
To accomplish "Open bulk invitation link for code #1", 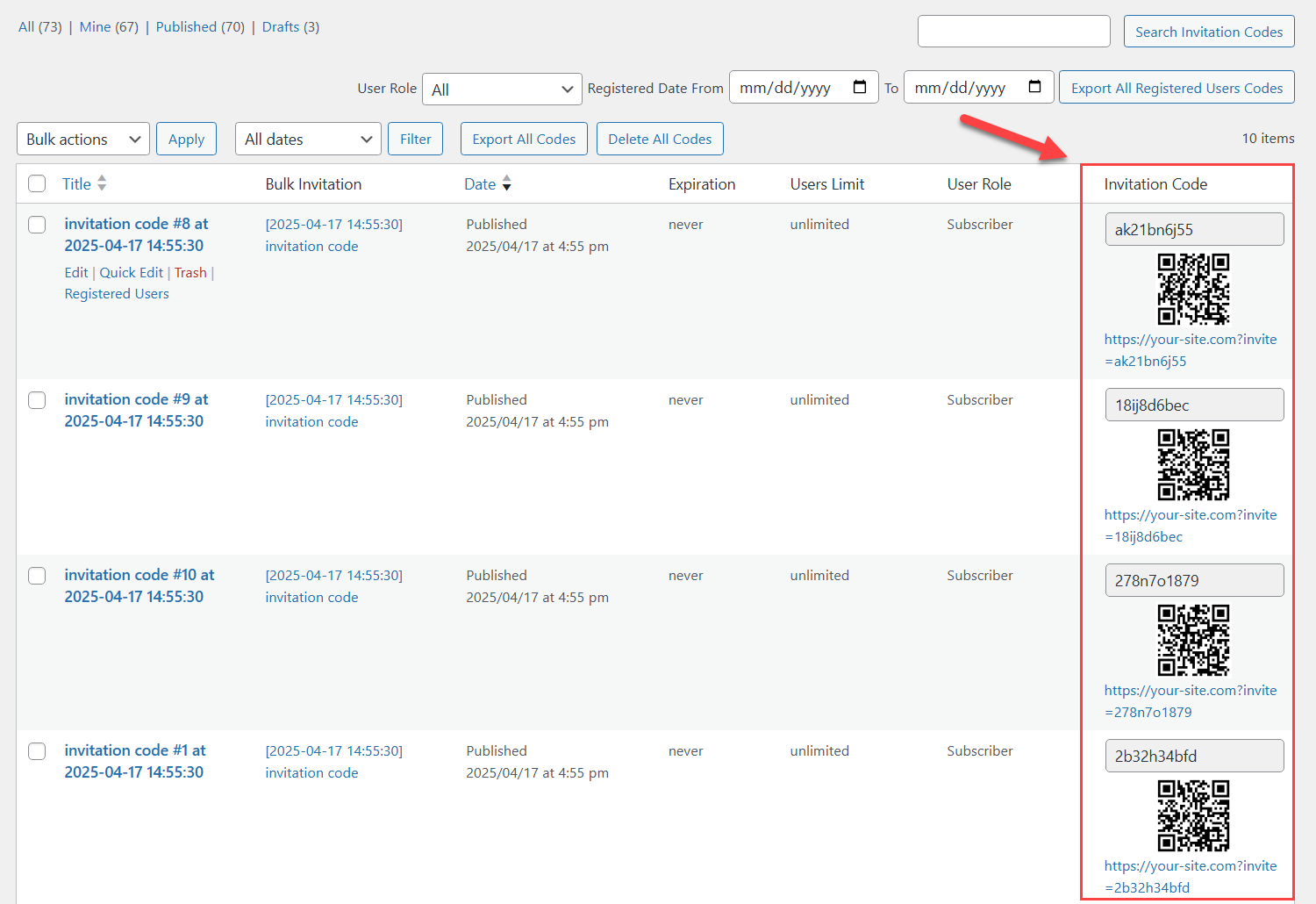I will [333, 762].
